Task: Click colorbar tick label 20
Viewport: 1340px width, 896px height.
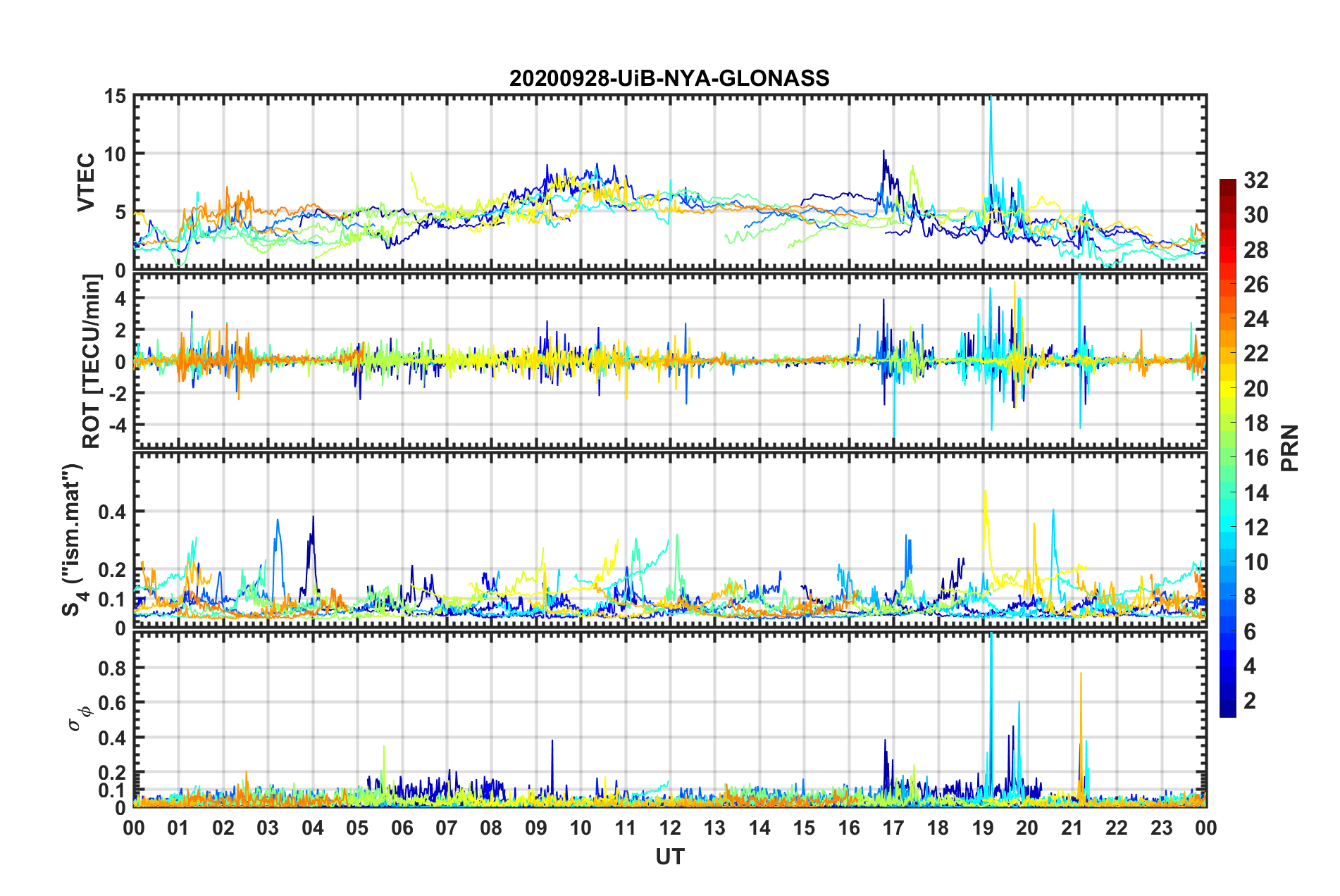Action: 1255,389
